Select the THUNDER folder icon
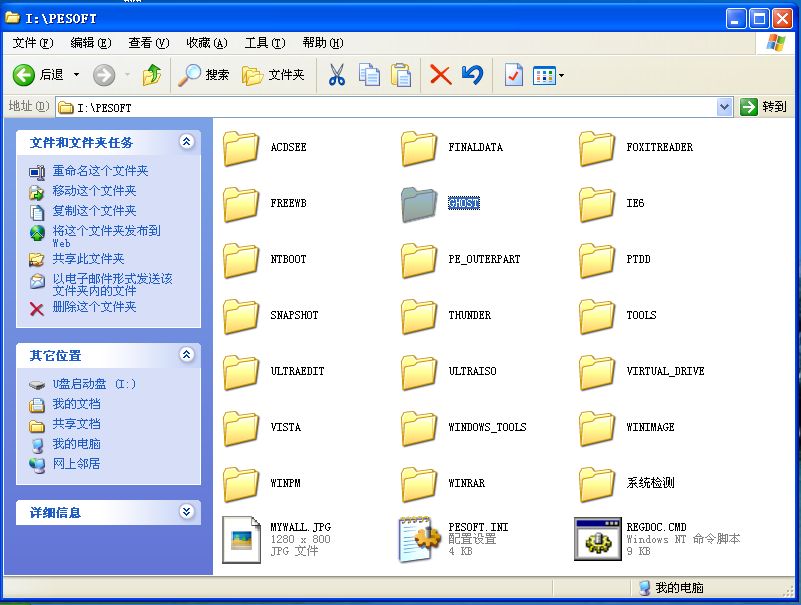The height and width of the screenshot is (605, 801). pyautogui.click(x=419, y=316)
